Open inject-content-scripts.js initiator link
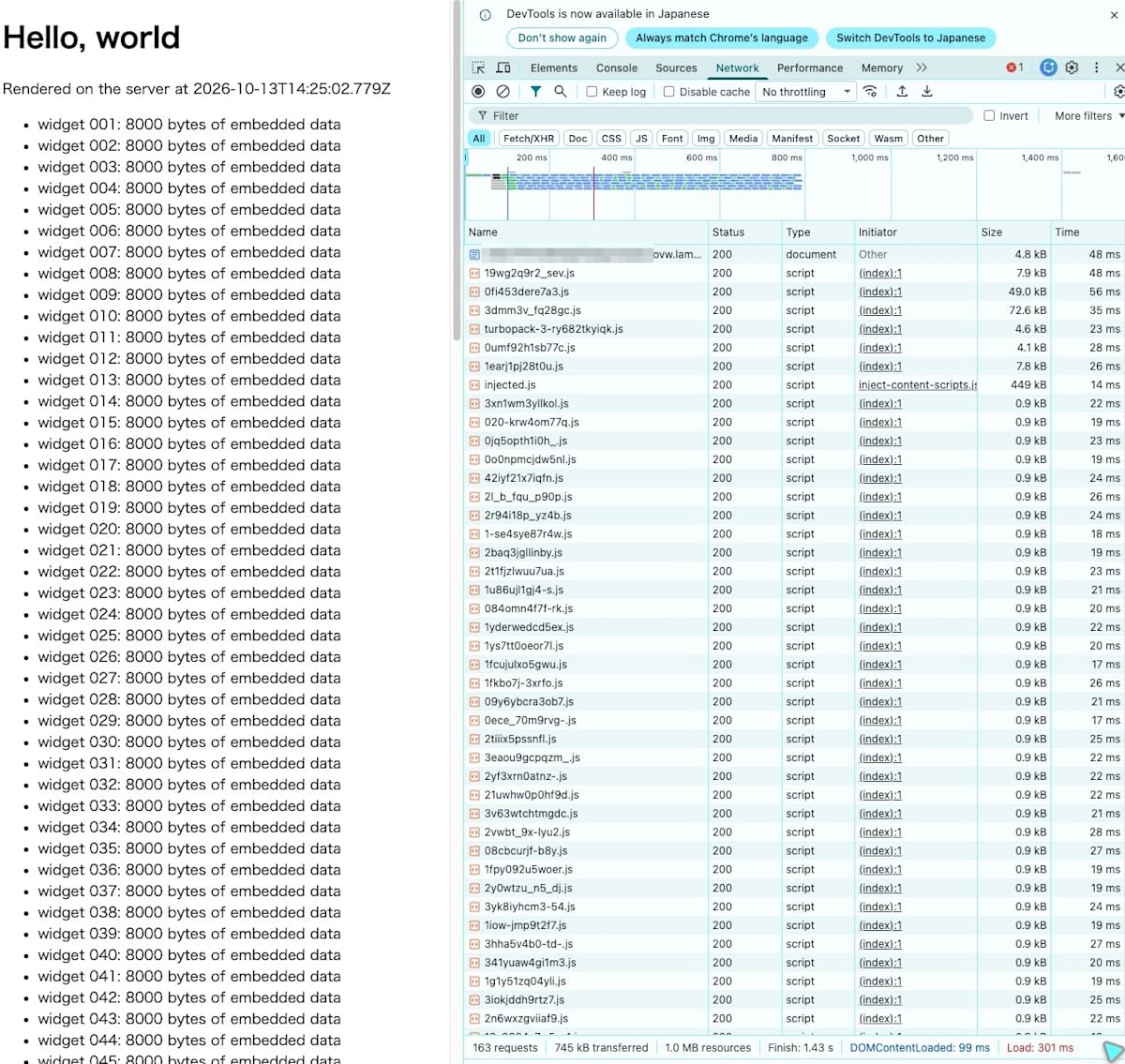Viewport: 1125px width, 1064px height. point(918,385)
